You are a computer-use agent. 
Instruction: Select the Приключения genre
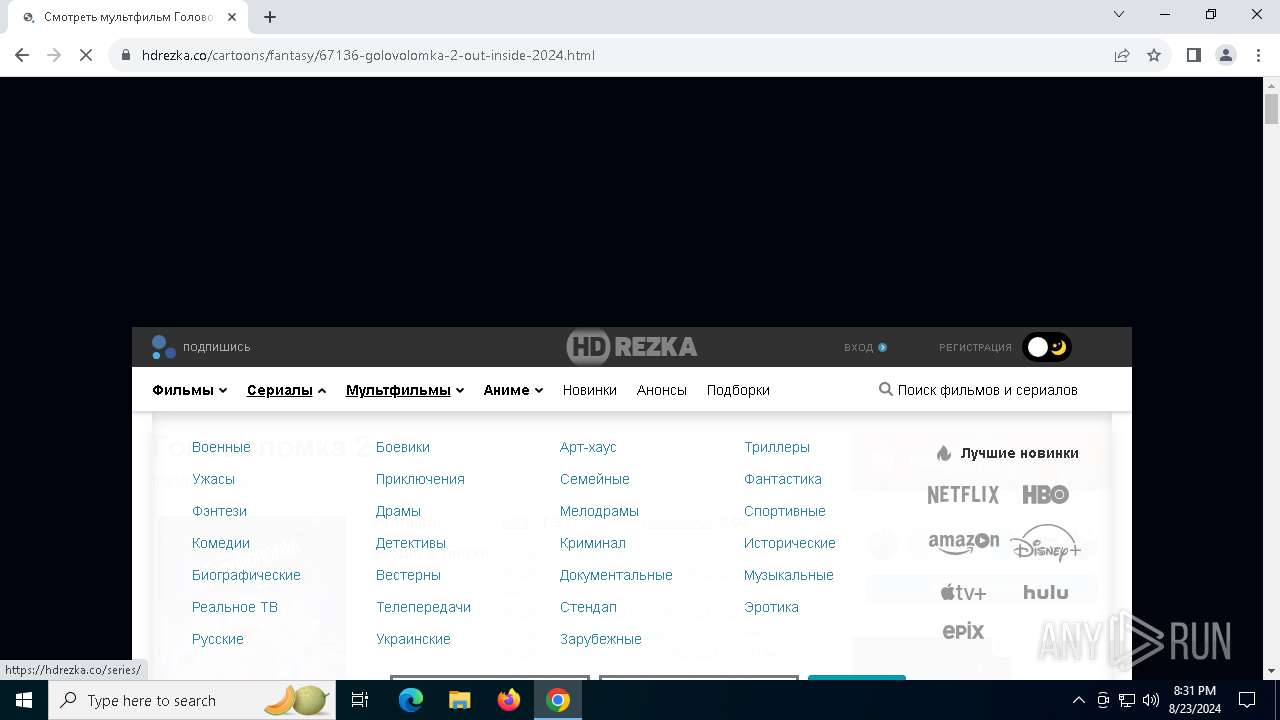420,479
